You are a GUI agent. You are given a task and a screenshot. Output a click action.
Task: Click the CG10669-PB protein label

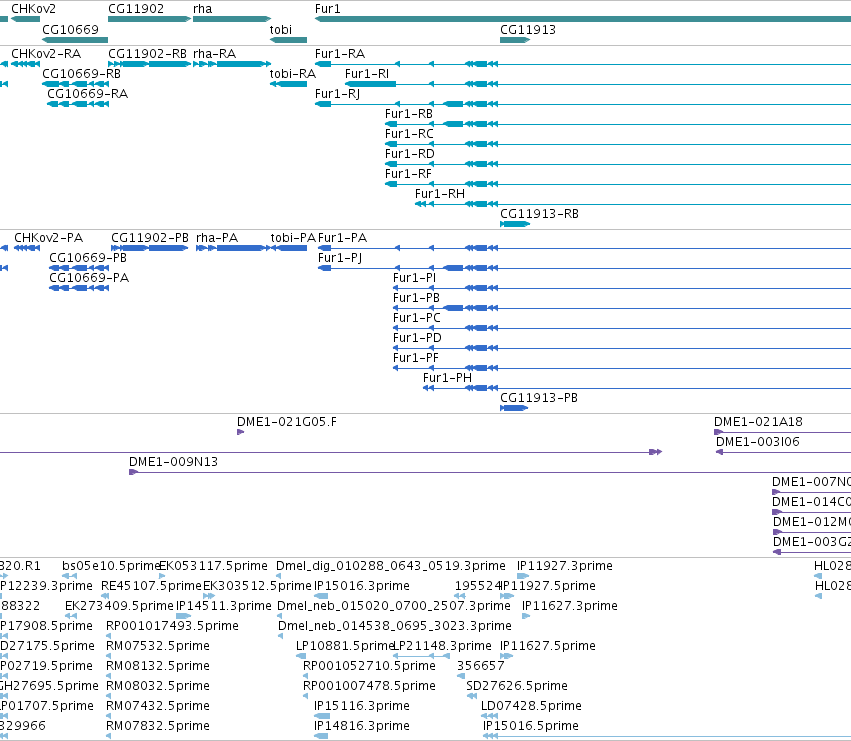tap(88, 257)
